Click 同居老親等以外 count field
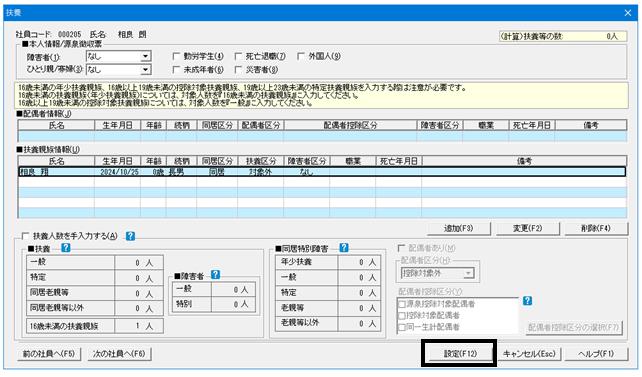This screenshot has height=377, width=642. (139, 308)
